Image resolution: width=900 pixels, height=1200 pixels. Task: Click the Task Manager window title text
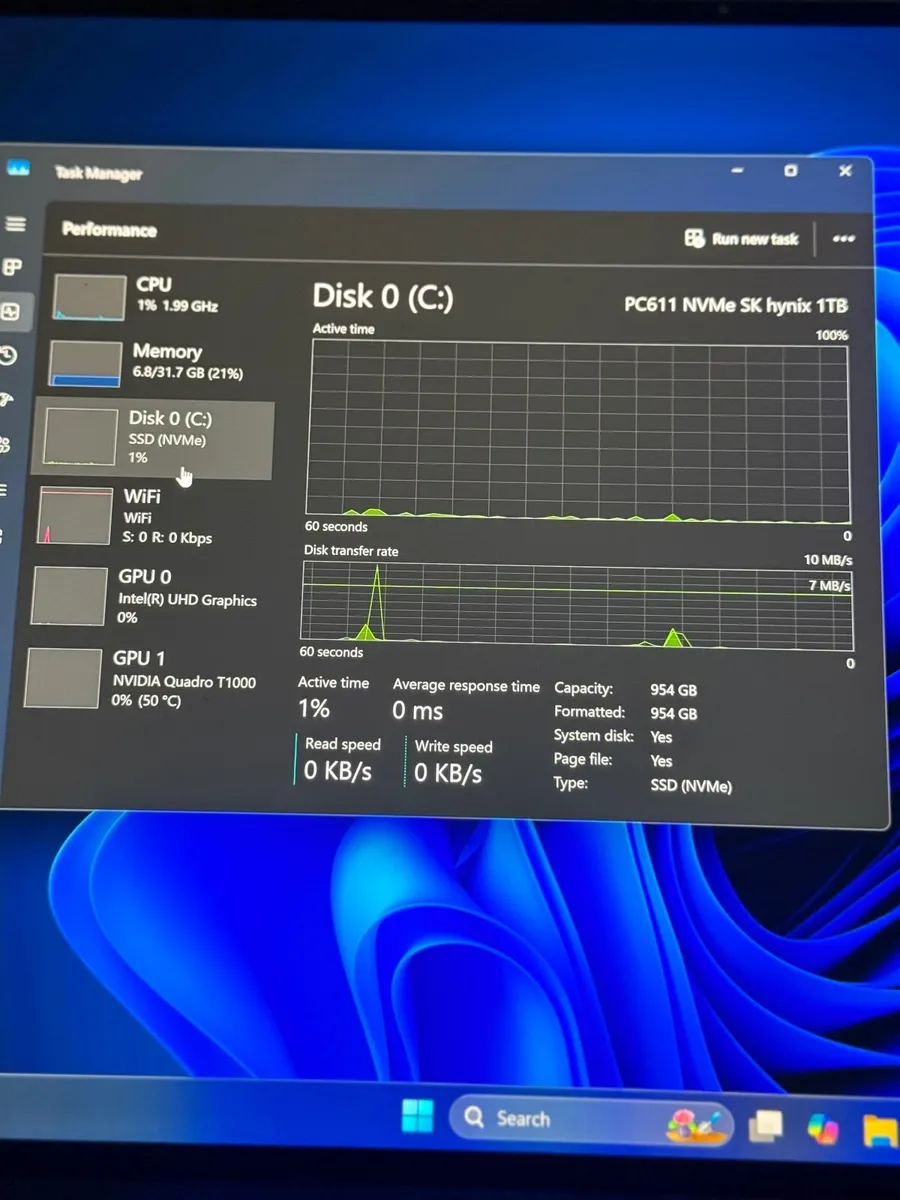point(98,173)
